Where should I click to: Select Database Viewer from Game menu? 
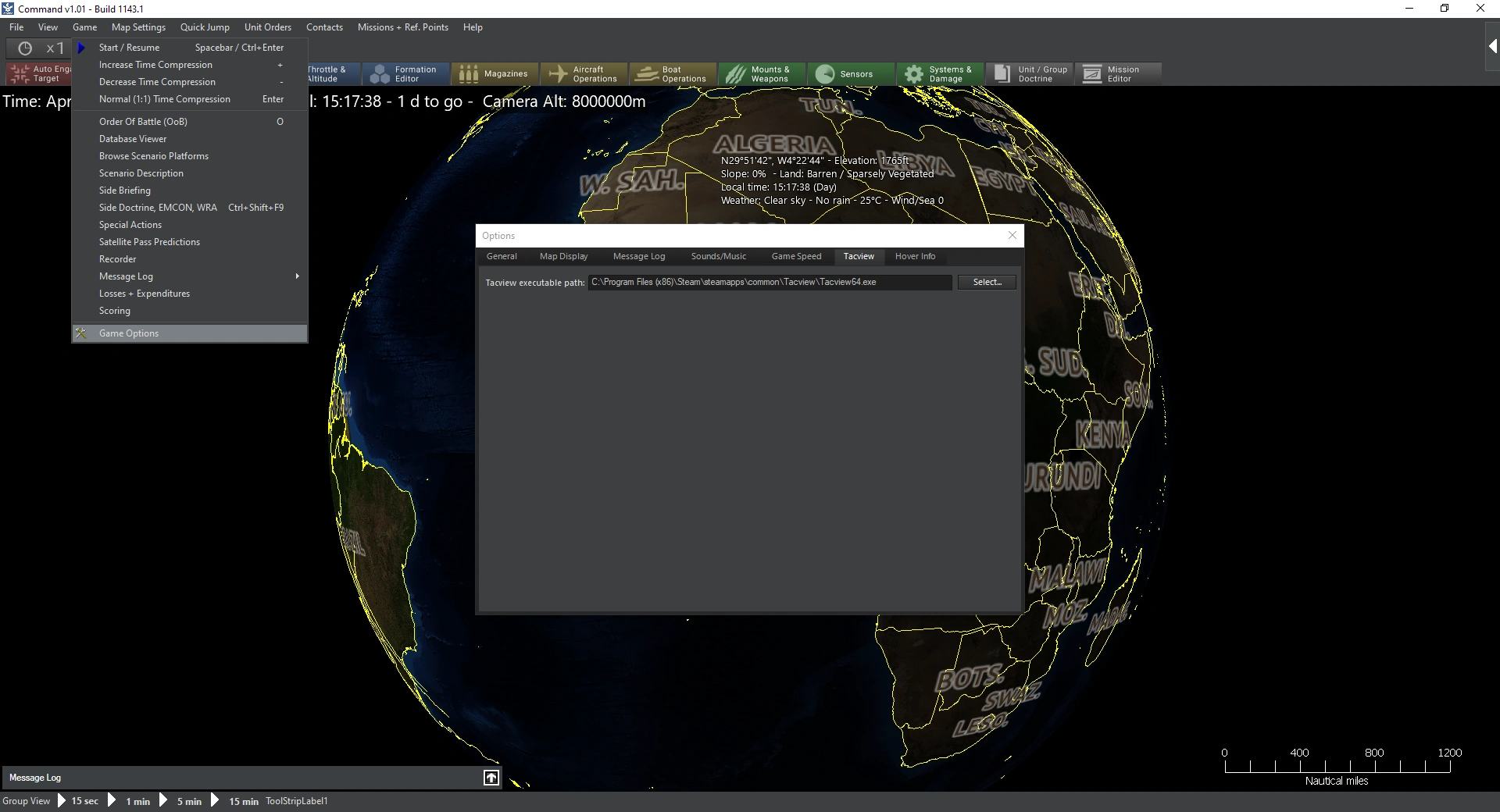click(x=133, y=139)
